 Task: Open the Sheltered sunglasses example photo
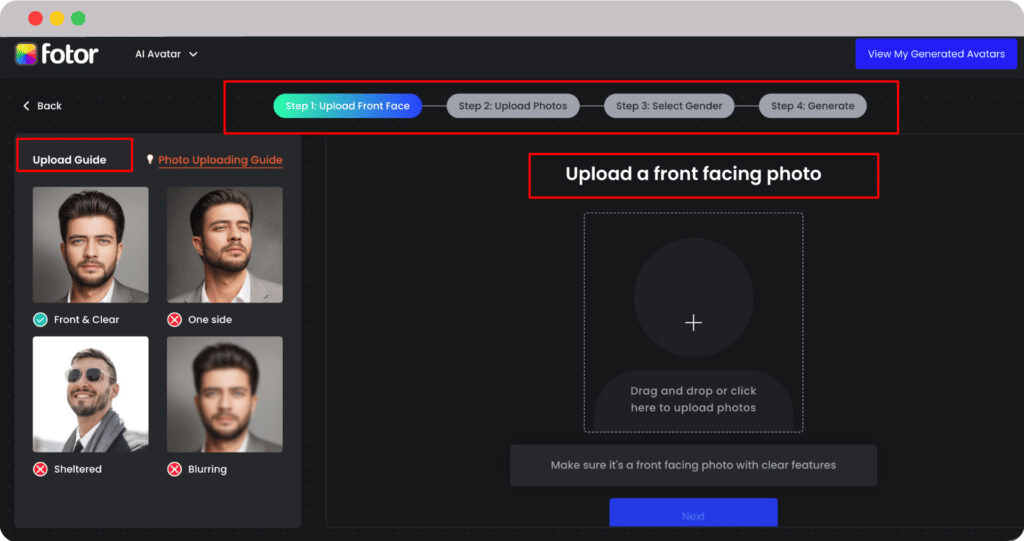[90, 394]
